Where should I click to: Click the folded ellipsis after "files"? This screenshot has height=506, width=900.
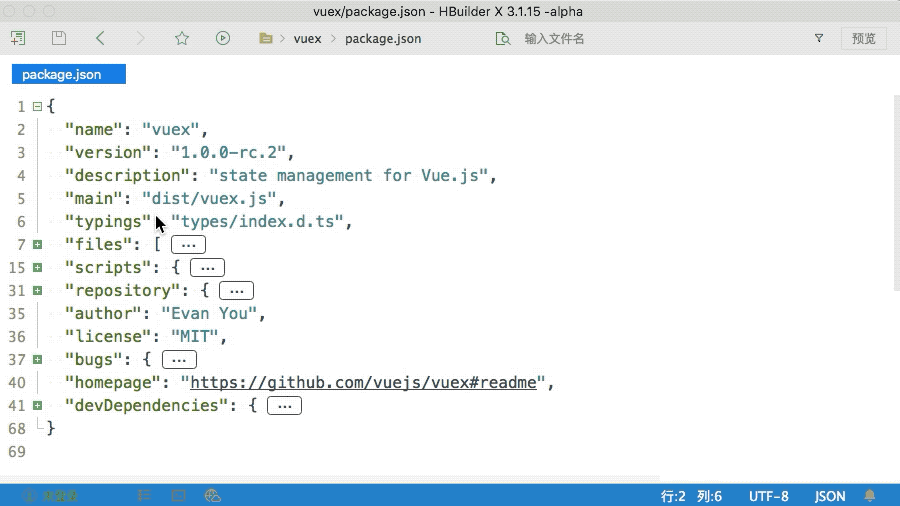(x=188, y=244)
